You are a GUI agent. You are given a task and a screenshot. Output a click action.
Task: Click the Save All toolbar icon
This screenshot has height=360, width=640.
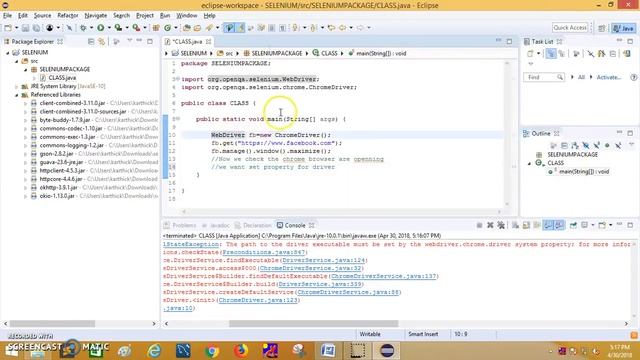click(x=36, y=28)
